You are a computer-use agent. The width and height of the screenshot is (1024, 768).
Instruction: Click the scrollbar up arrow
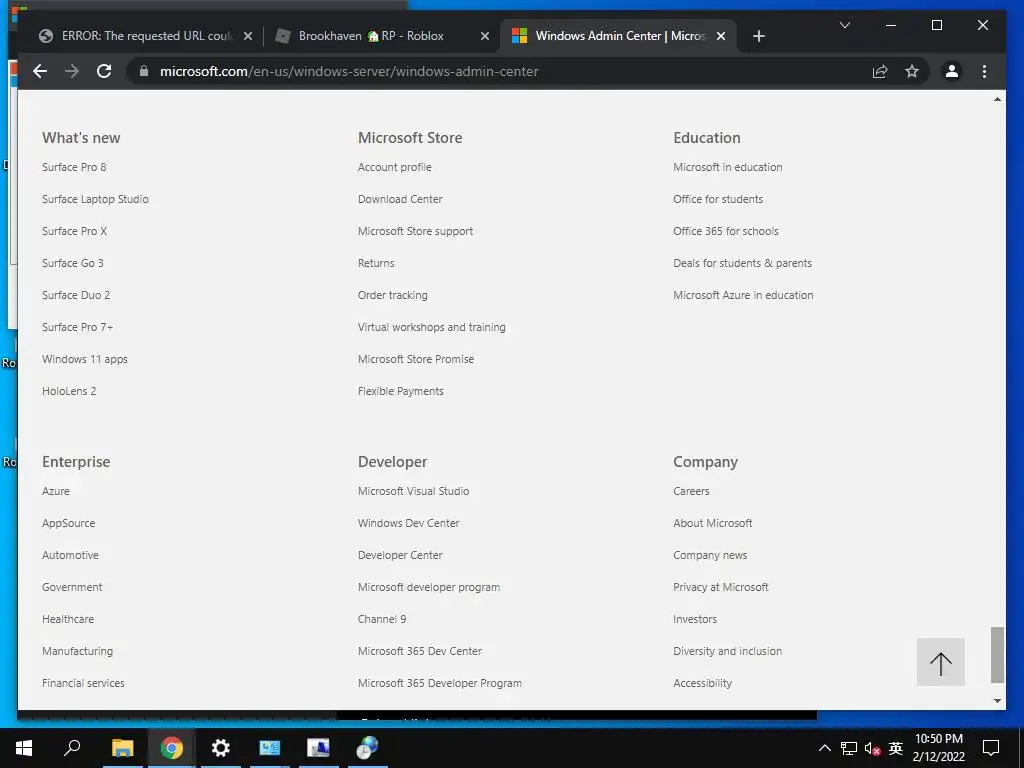click(x=997, y=99)
